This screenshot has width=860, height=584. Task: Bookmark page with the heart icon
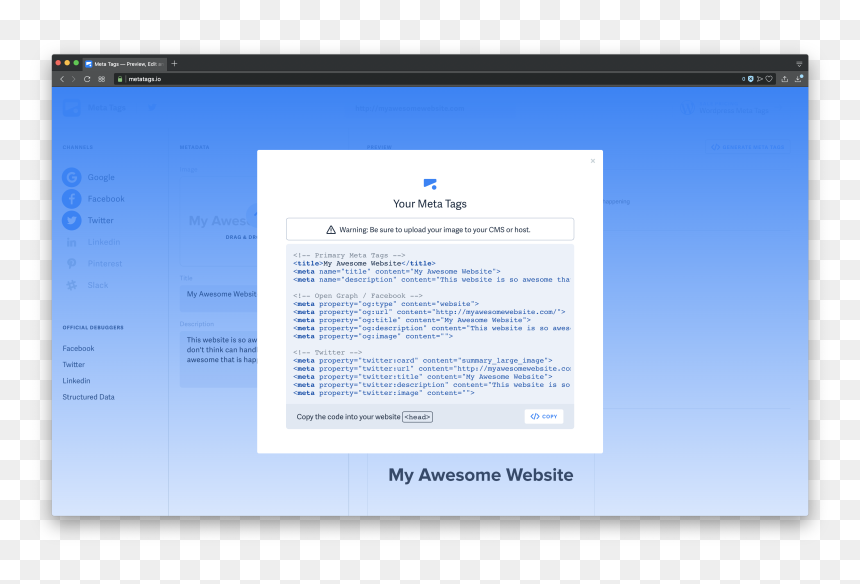[x=769, y=79]
